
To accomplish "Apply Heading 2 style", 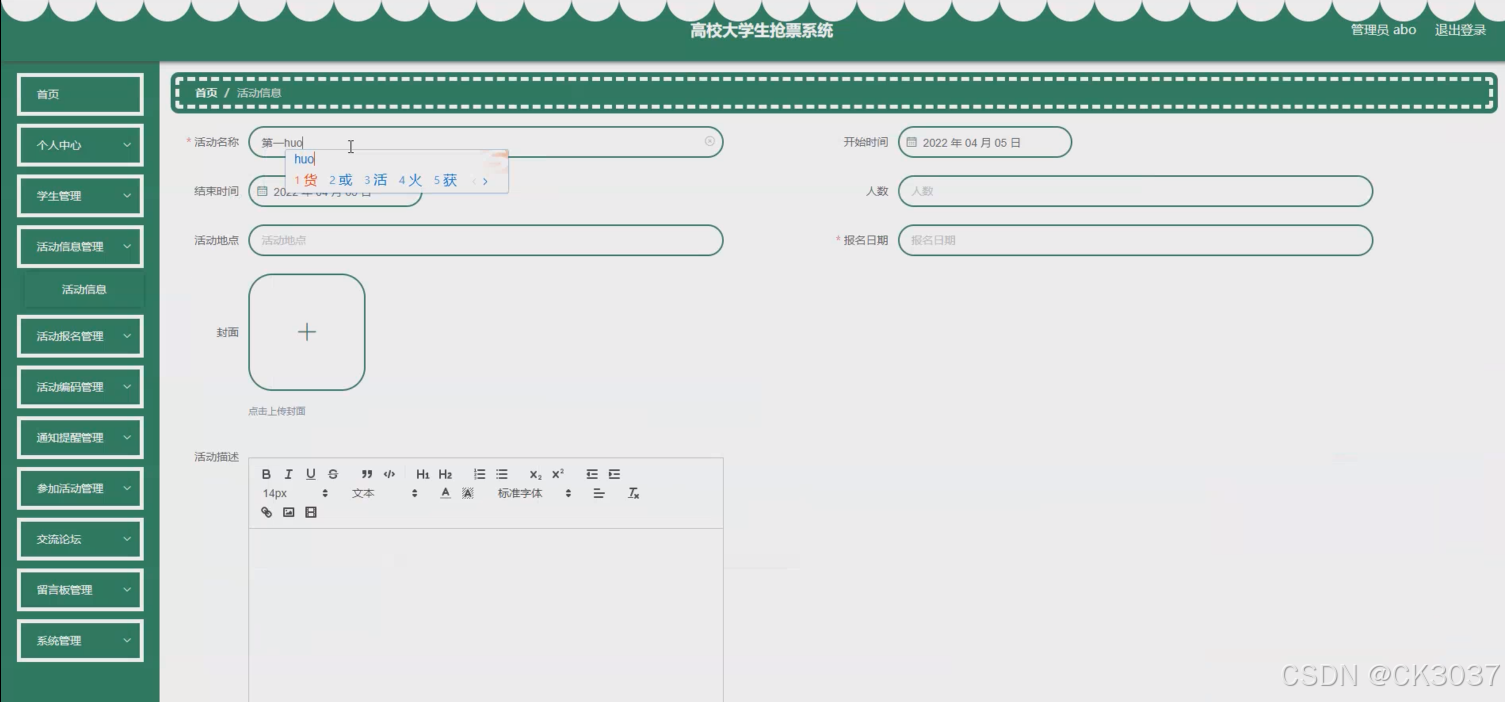I will [445, 474].
